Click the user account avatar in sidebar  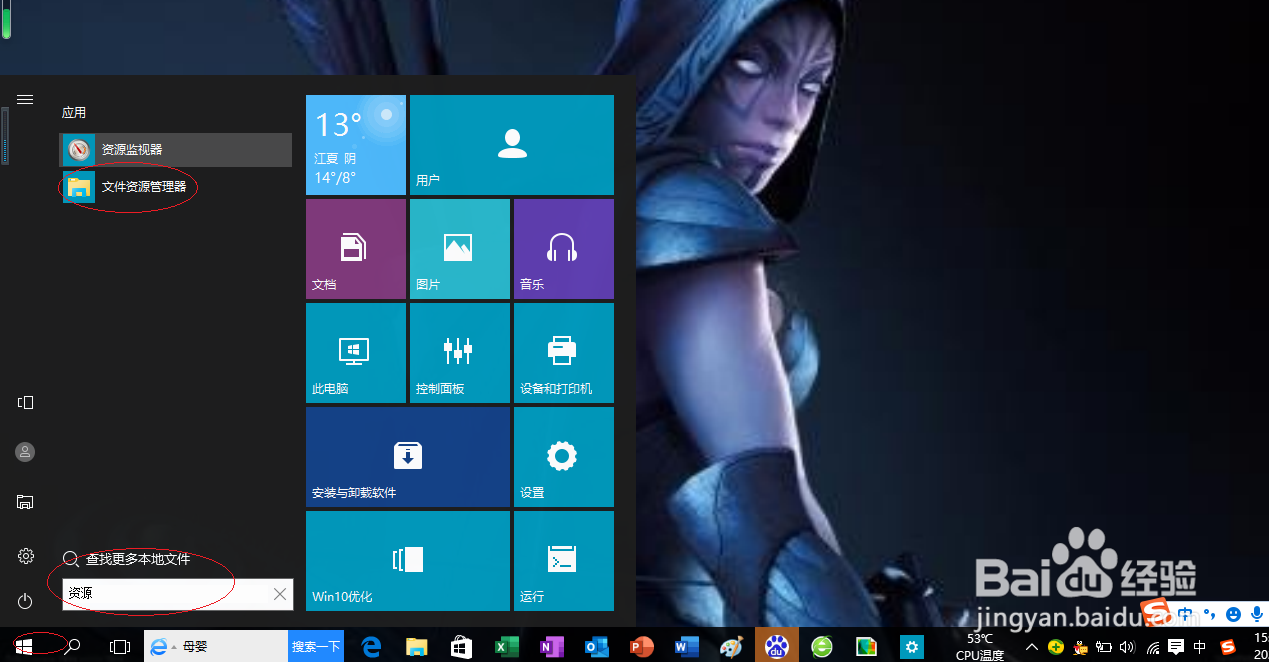point(25,452)
